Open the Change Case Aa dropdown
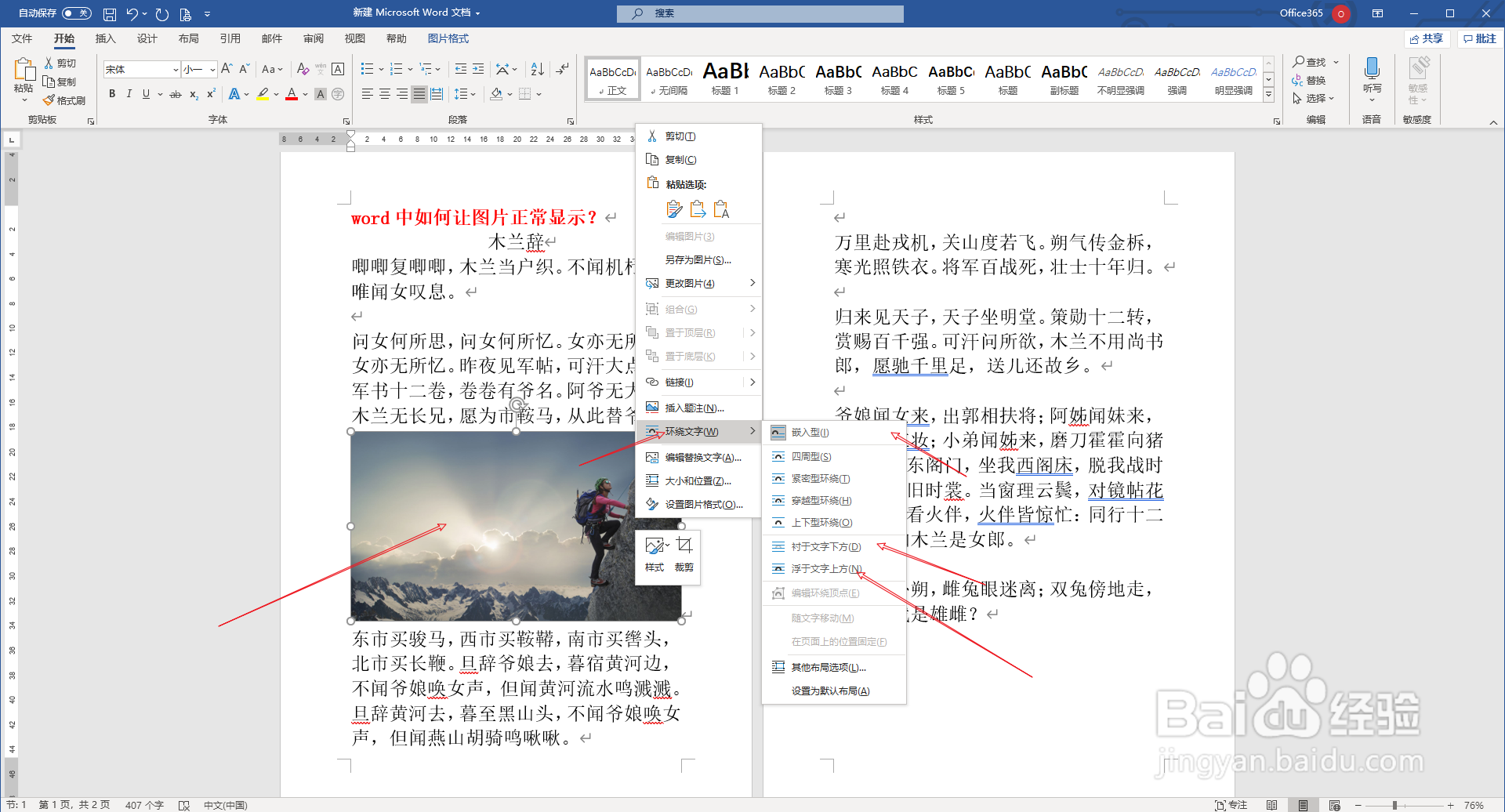 tap(272, 69)
